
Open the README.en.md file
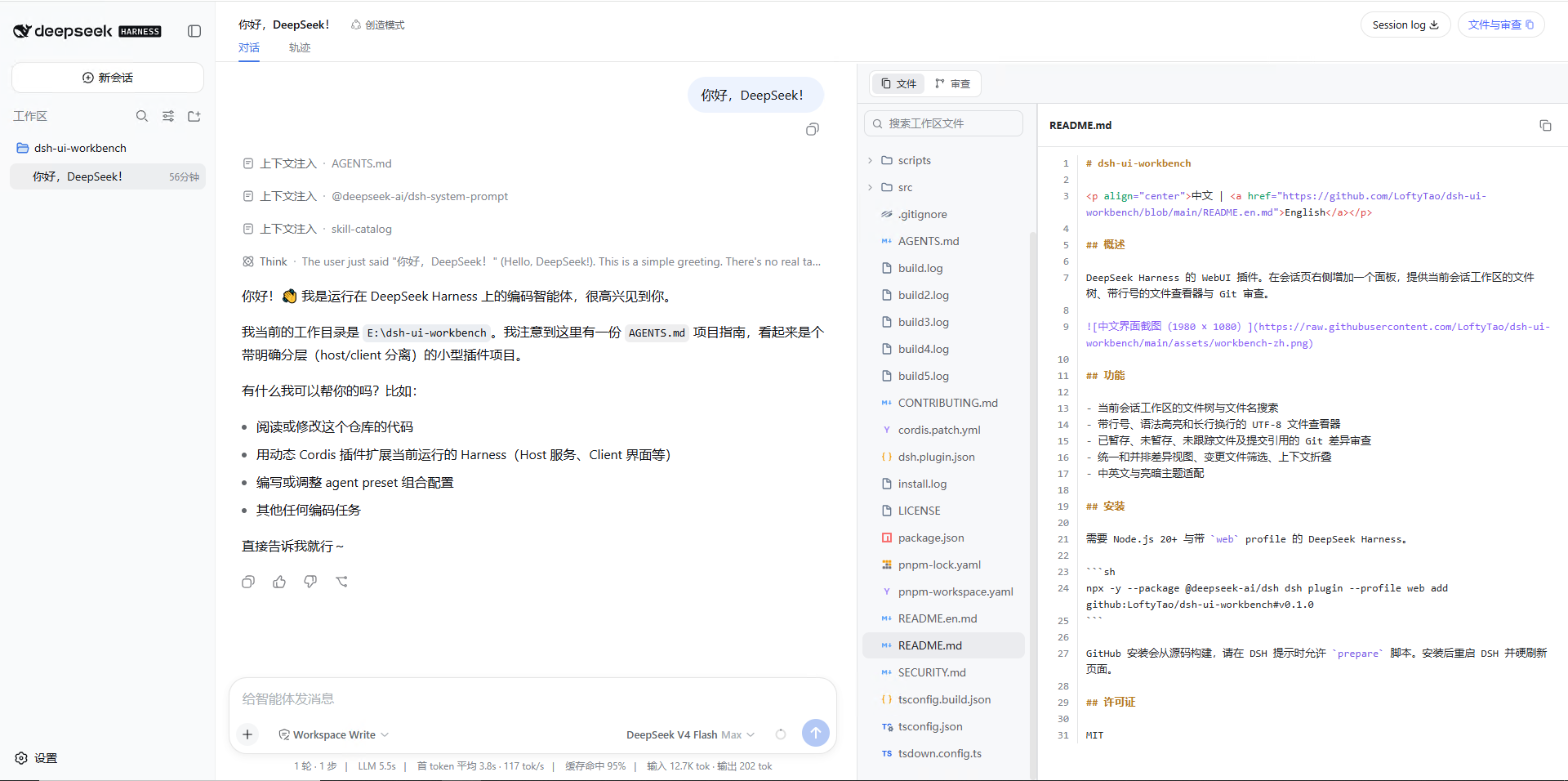[943, 618]
